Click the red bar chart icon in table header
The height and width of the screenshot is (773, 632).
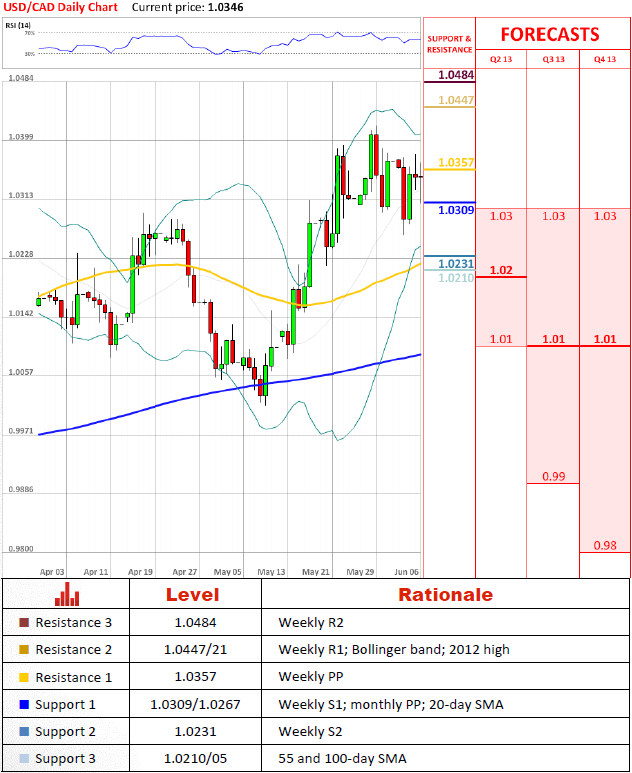pos(67,594)
